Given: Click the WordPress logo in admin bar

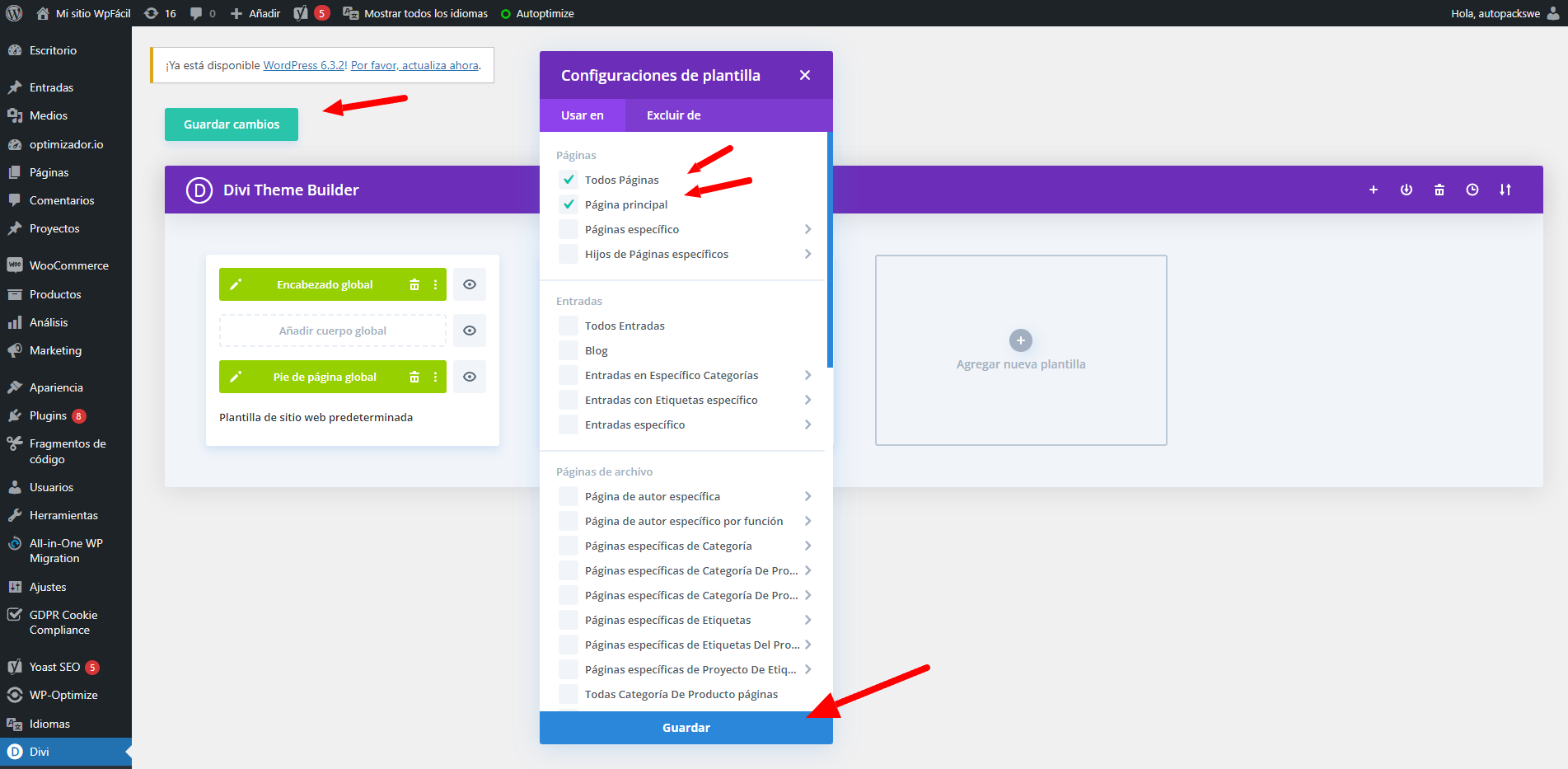Looking at the screenshot, I should [x=14, y=13].
